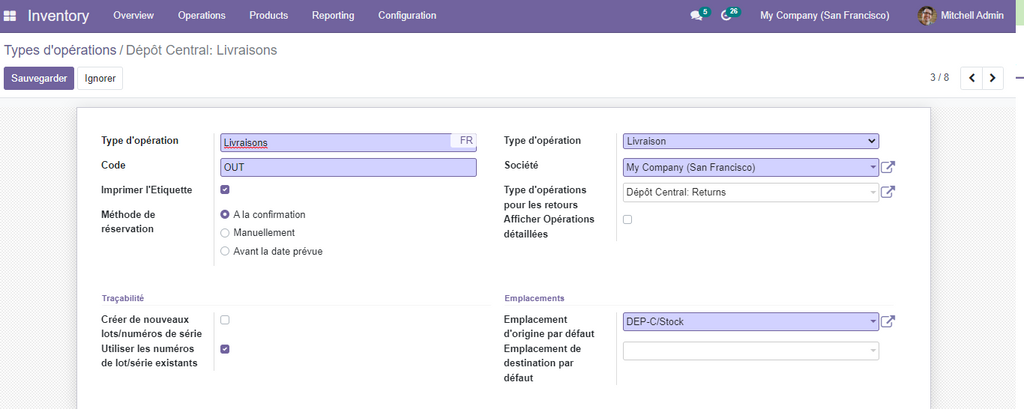This screenshot has width=1024, height=409.
Task: Click the Code input field
Action: click(348, 167)
